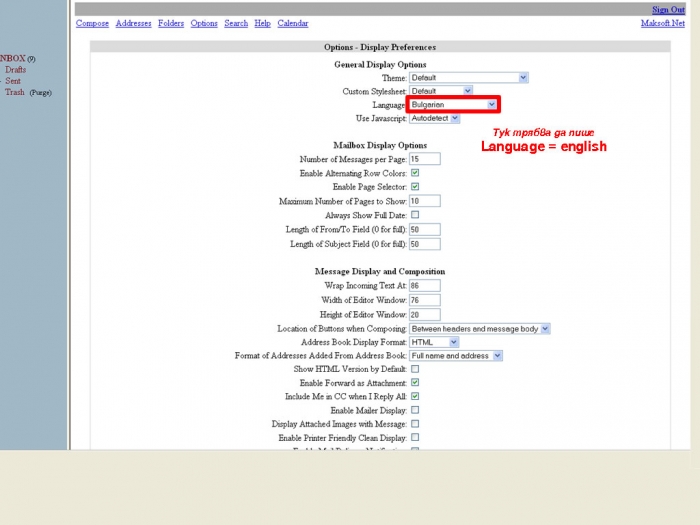Click Number of Messages per Page field
The image size is (700, 525).
pos(424,159)
